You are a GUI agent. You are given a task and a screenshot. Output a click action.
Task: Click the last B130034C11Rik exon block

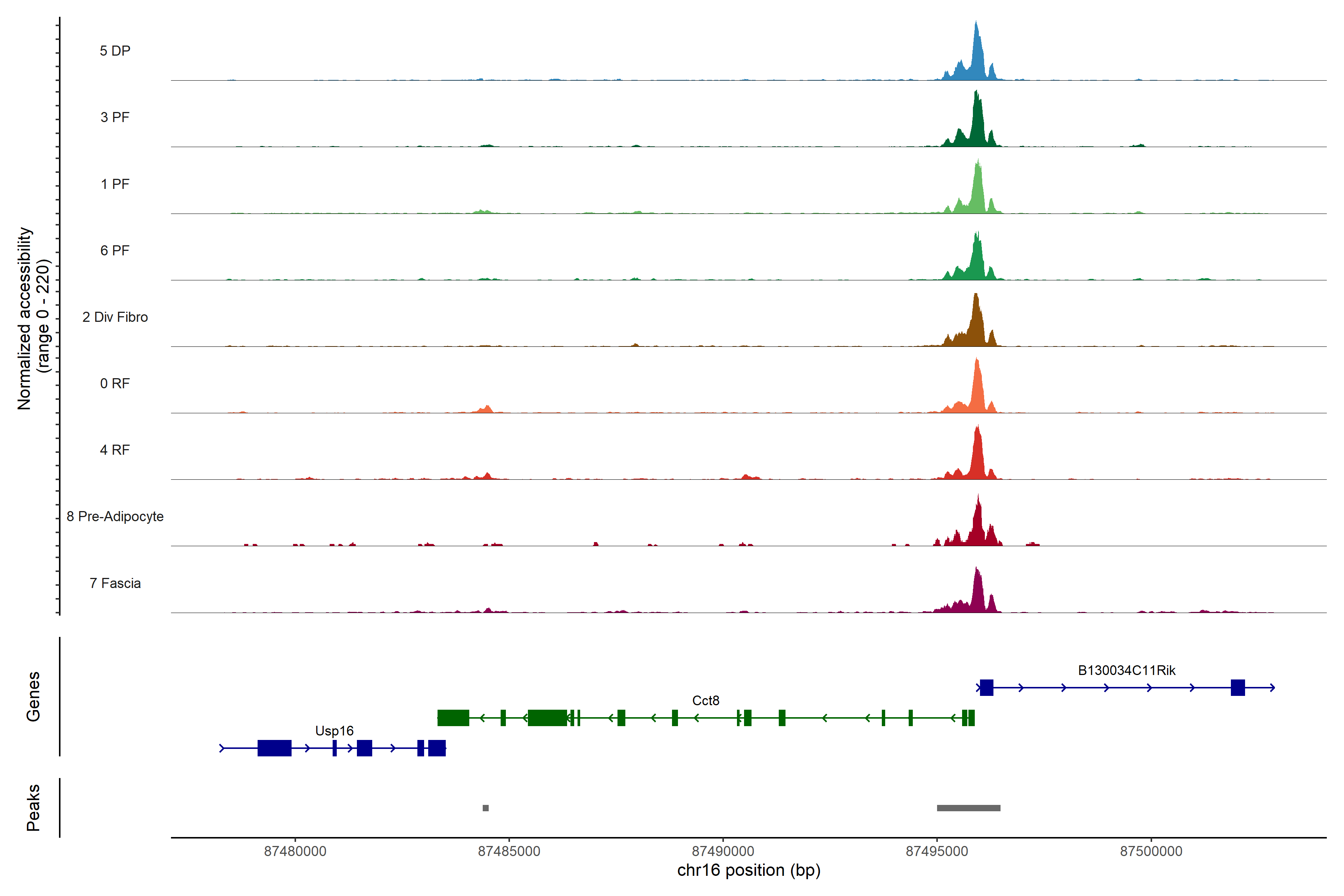(x=1238, y=687)
